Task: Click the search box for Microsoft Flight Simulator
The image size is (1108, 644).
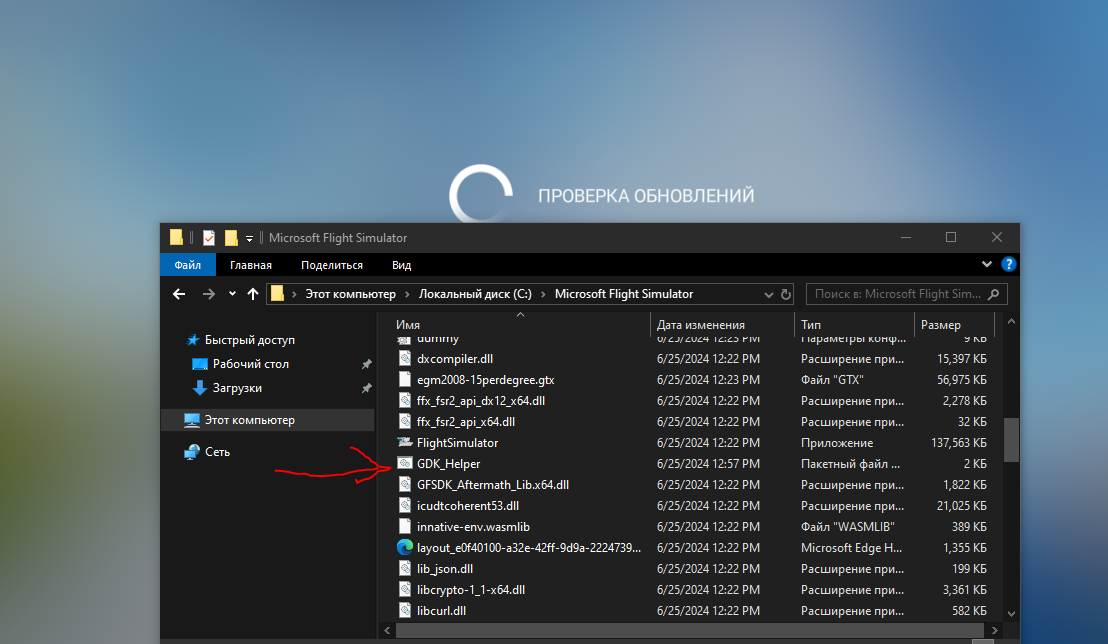Action: click(x=898, y=294)
